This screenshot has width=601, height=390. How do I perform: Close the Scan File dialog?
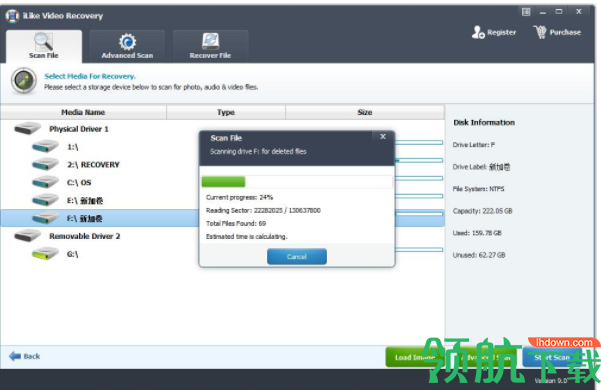[x=383, y=136]
